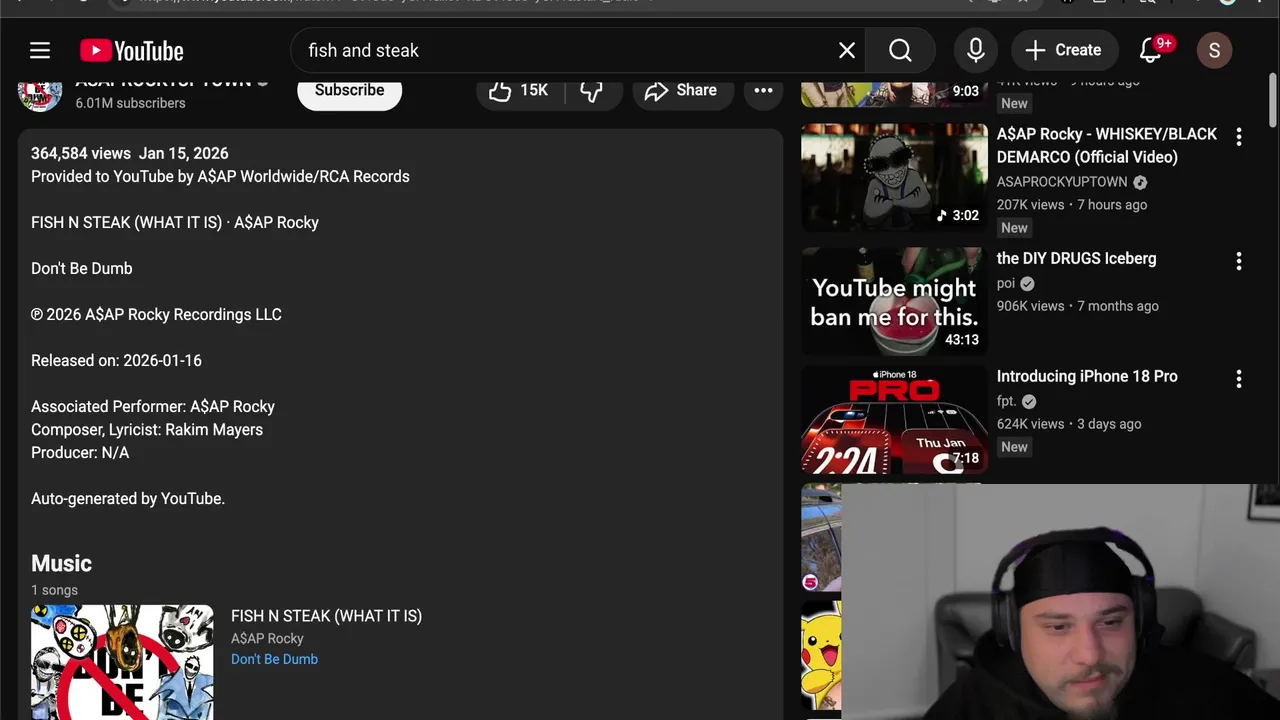Screen dimensions: 1280x720
Task: Clear the search text with the X icon
Action: pos(847,50)
